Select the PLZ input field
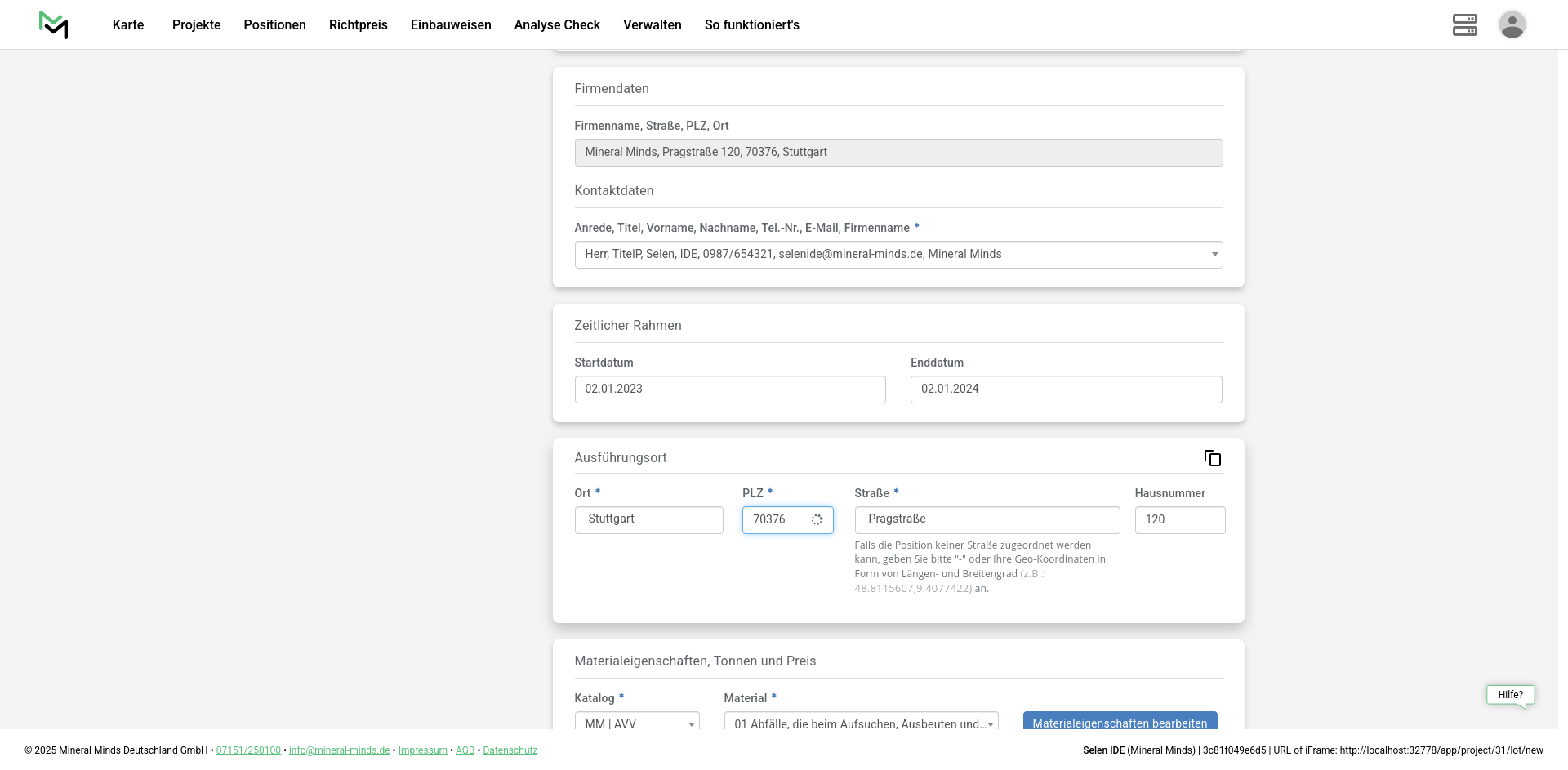This screenshot has width=1568, height=770. click(777, 520)
